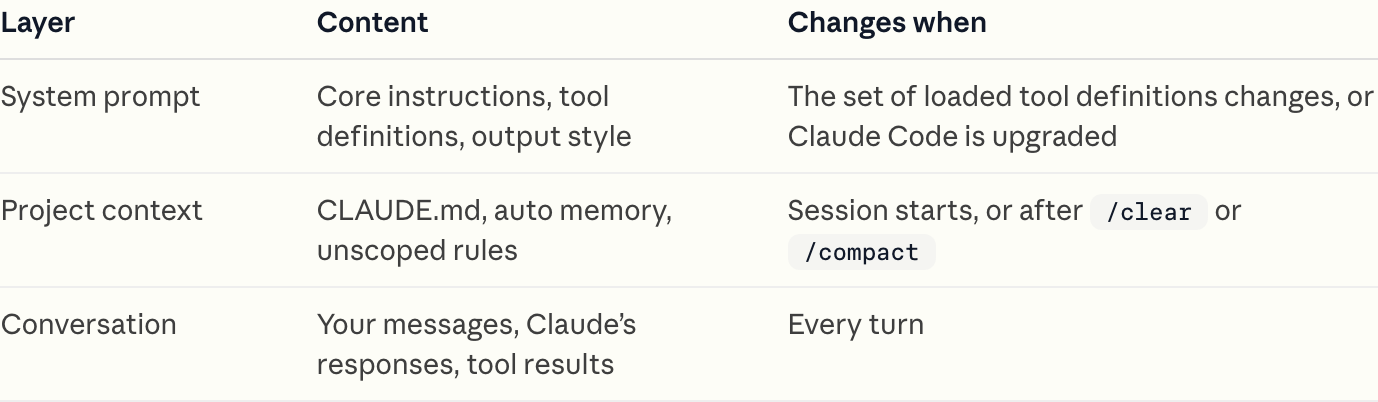Click the word 'or' after /clear
The image size is (1378, 402).
coord(1228,212)
